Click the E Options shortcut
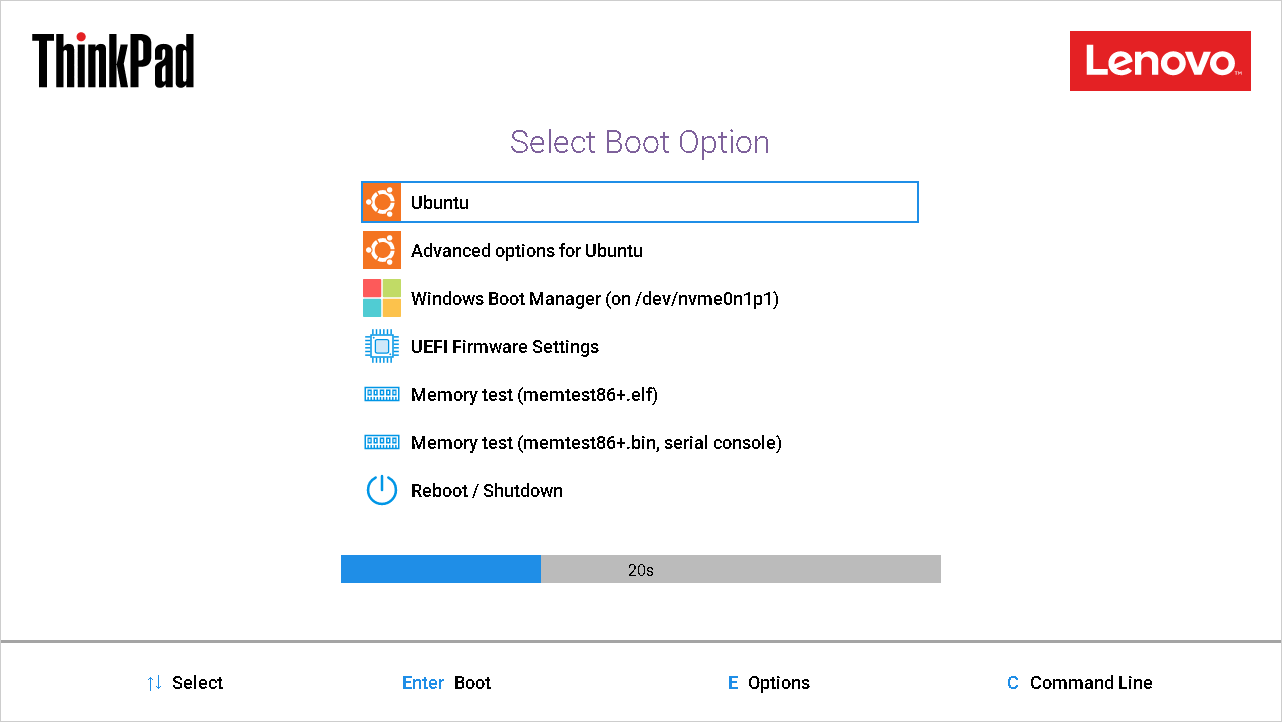The width and height of the screenshot is (1282, 722). pyautogui.click(x=769, y=683)
